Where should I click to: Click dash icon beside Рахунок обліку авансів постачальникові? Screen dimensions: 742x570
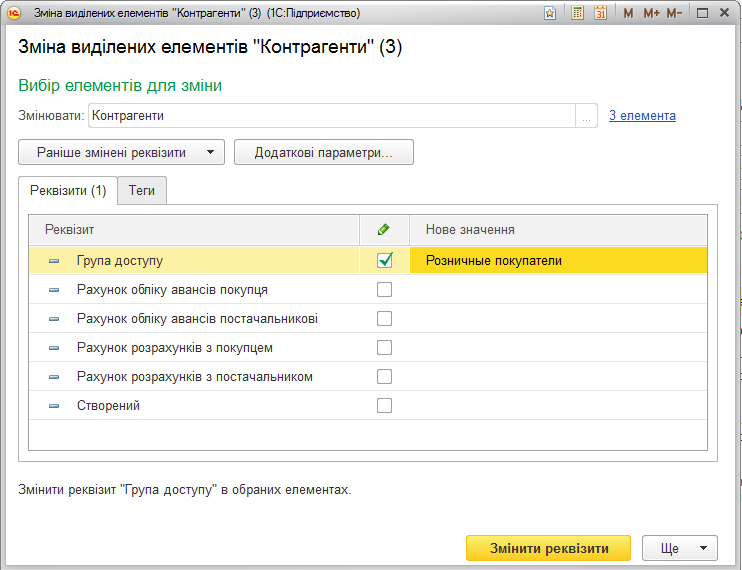click(54, 319)
